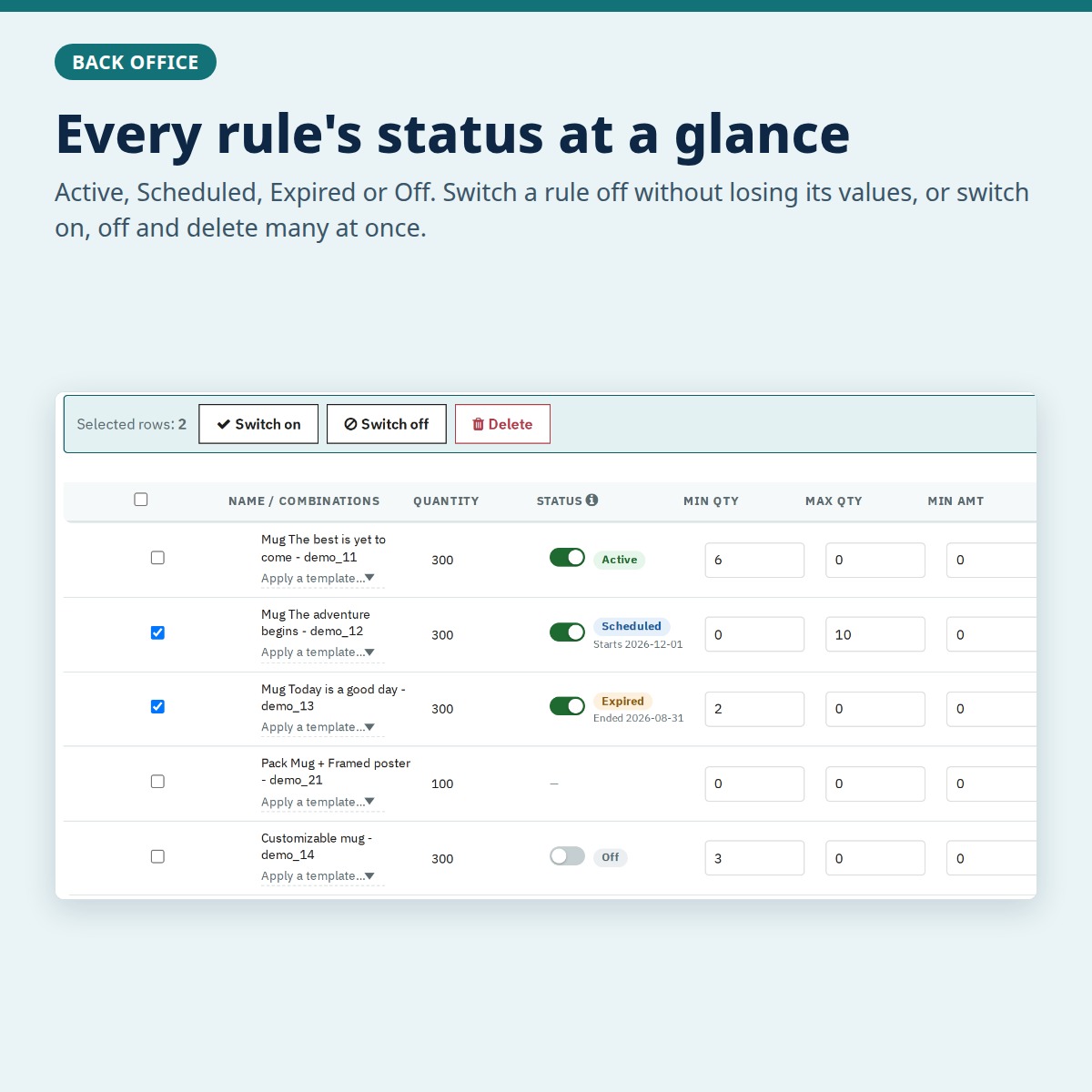Click the MAX QTY column header
The width and height of the screenshot is (1092, 1092).
pos(834,501)
